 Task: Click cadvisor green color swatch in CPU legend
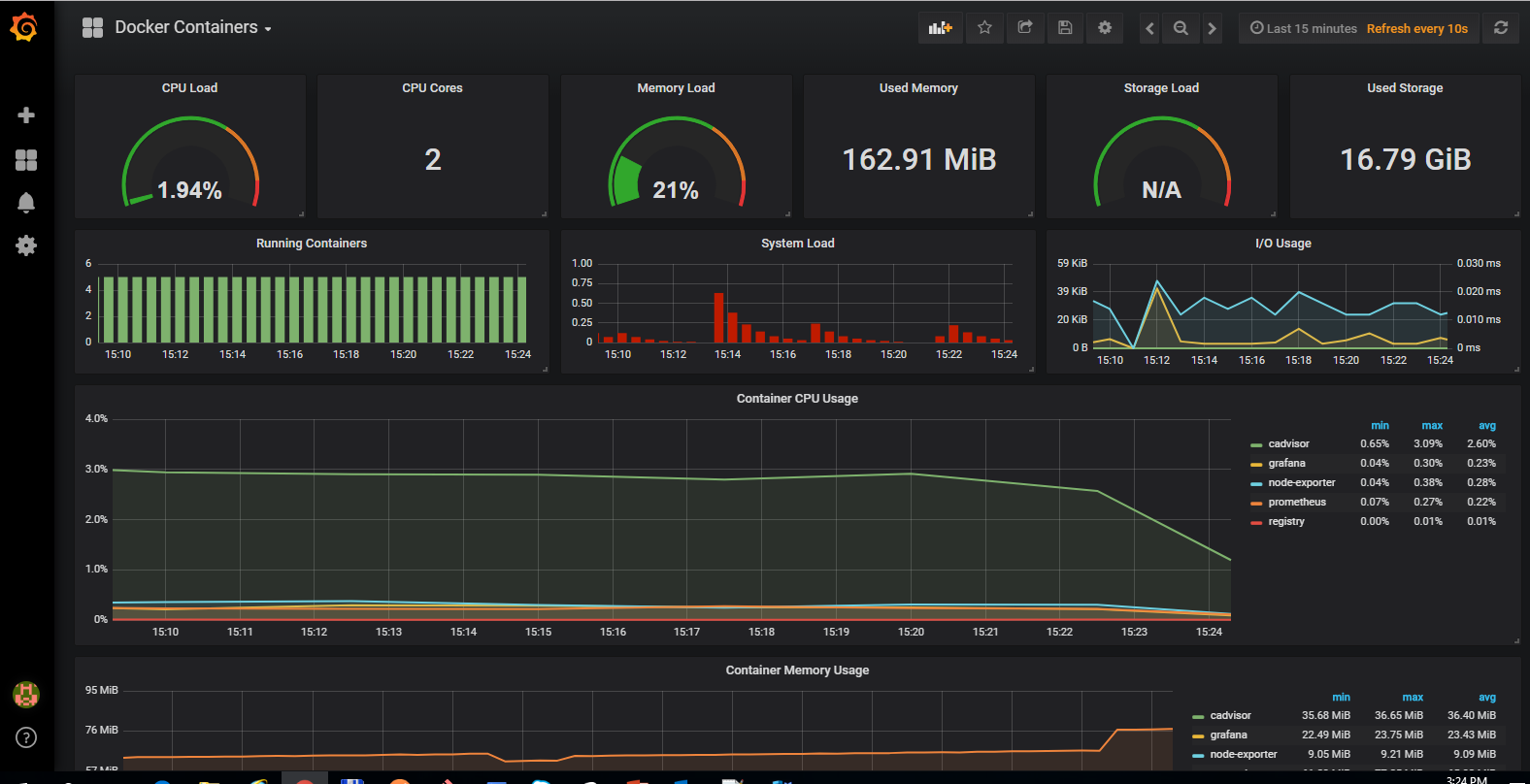coord(1256,444)
